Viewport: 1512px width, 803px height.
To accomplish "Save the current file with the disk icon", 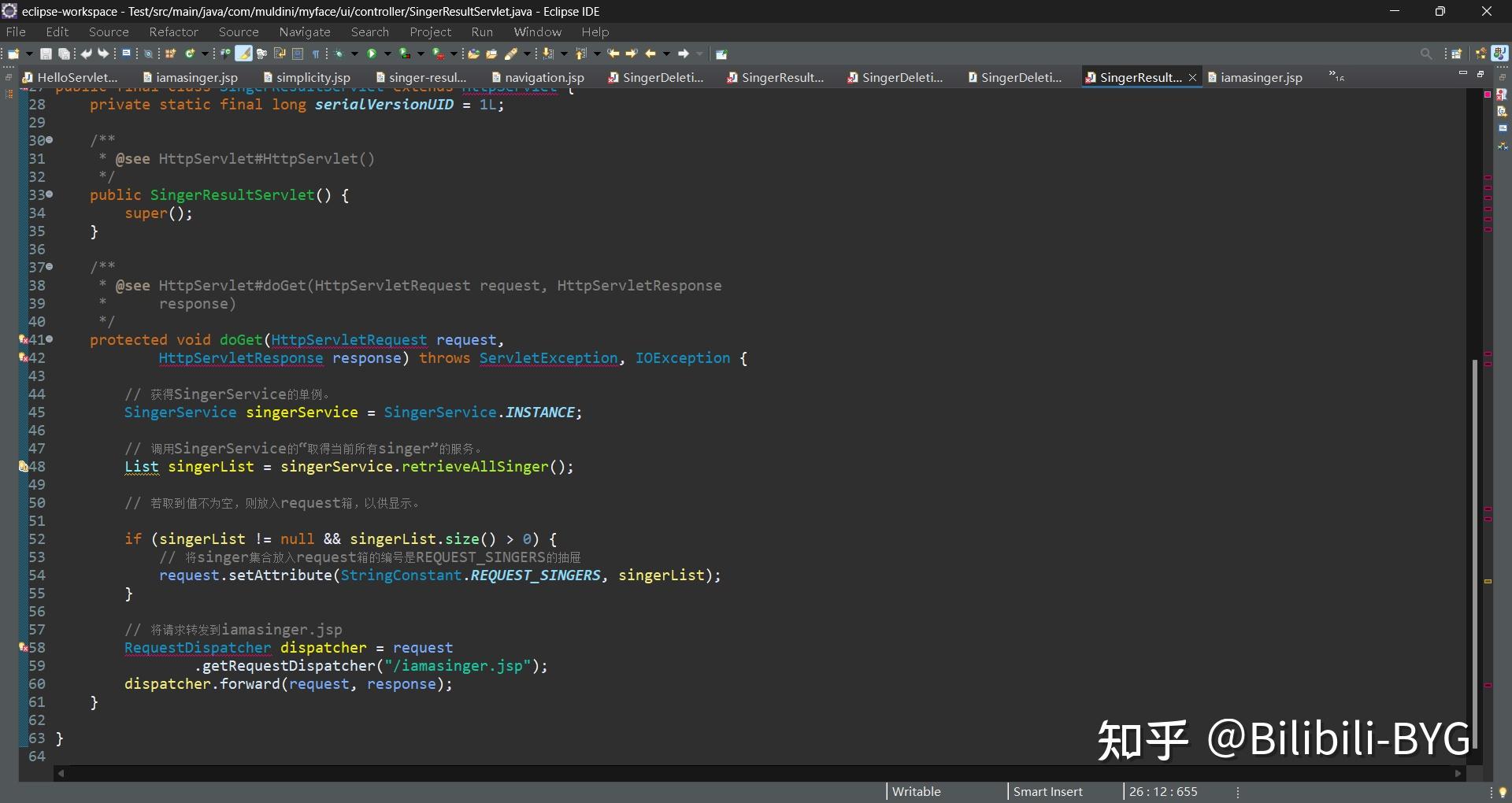I will tap(46, 54).
